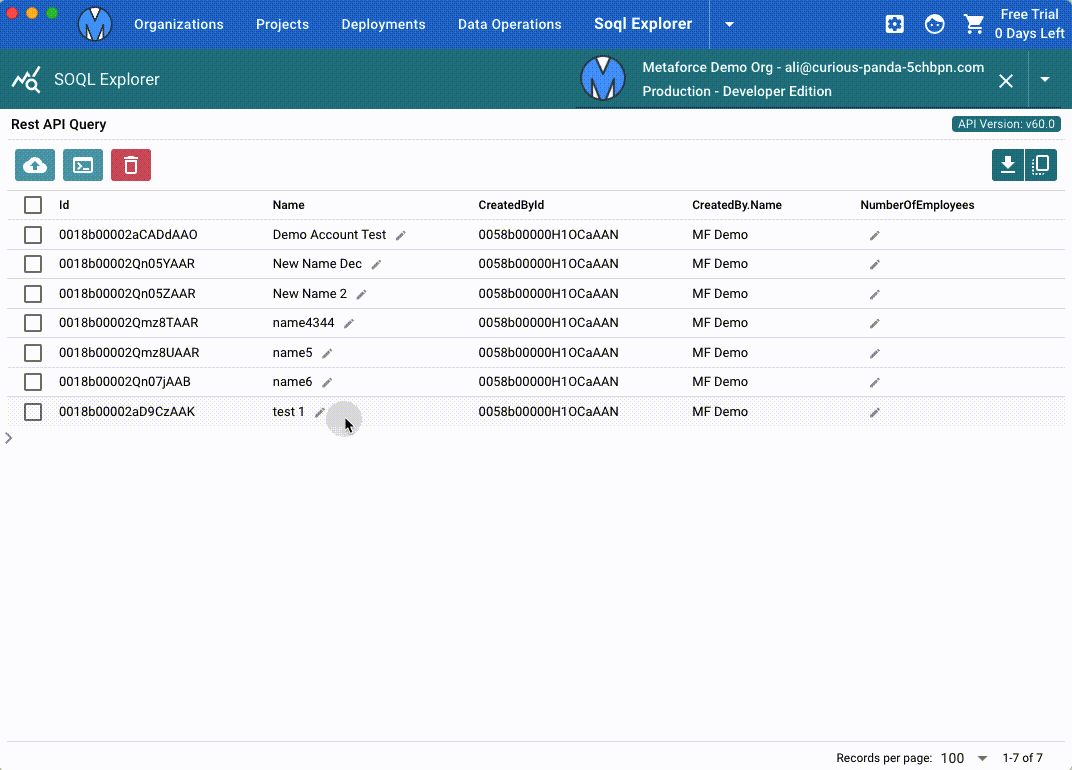Edit NumberOfEmployees for test 1 row
This screenshot has width=1072, height=770.
[x=874, y=412]
